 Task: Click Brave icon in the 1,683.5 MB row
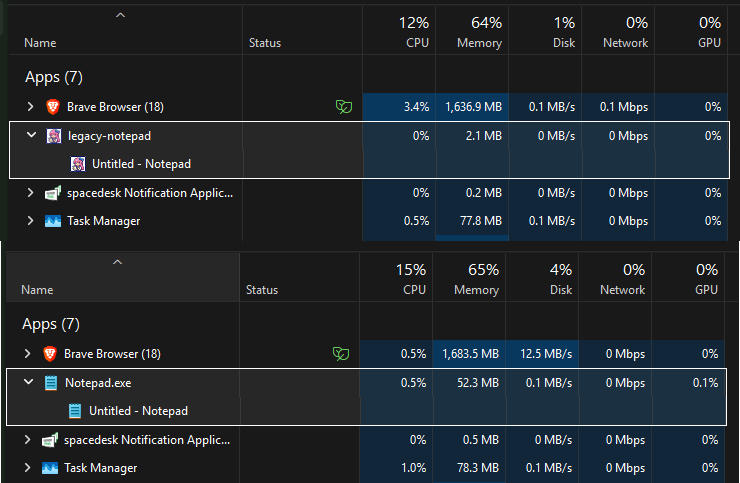(50, 353)
